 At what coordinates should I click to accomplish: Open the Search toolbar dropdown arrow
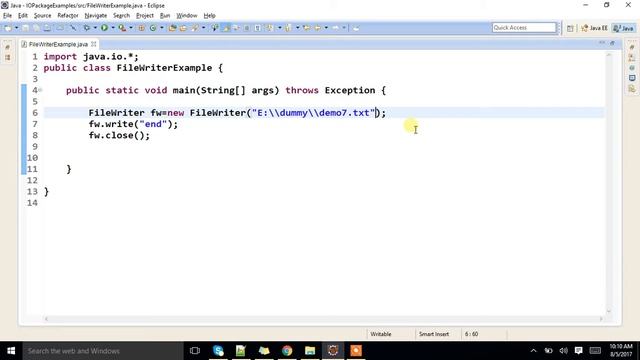tap(204, 28)
